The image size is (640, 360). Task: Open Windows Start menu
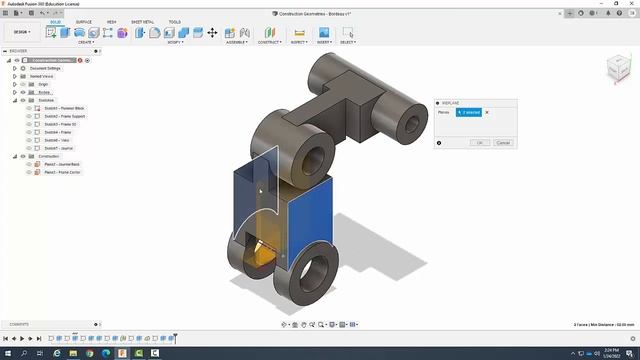tap(8, 353)
